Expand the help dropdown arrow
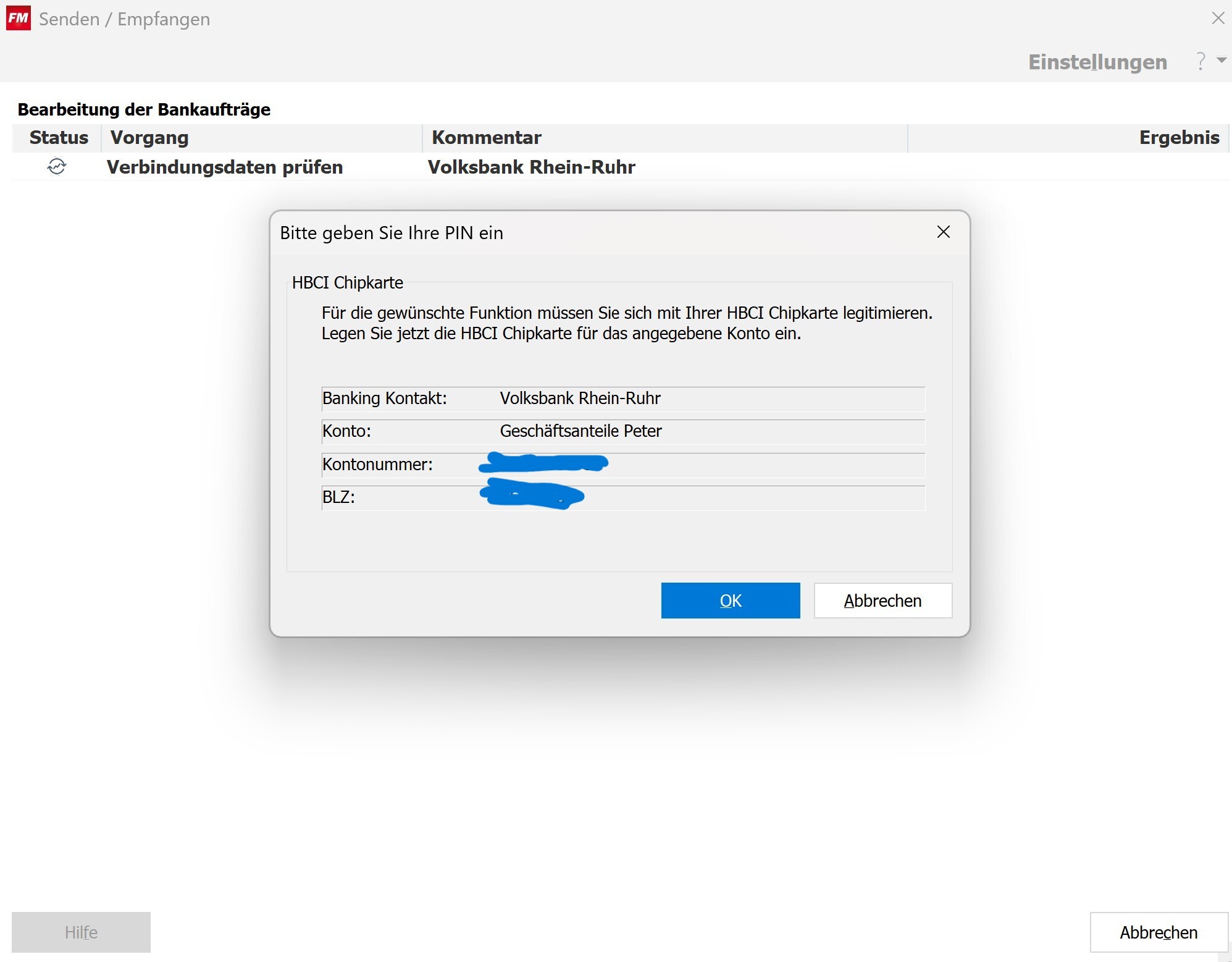The image size is (1232, 962). click(x=1221, y=60)
